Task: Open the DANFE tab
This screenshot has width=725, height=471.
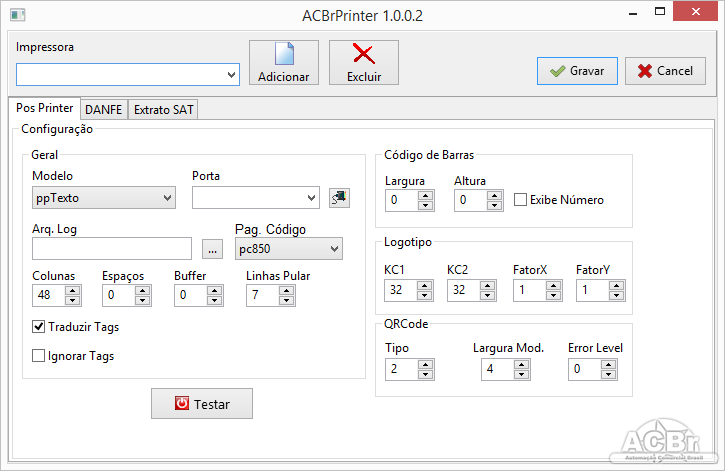Action: pos(104,110)
